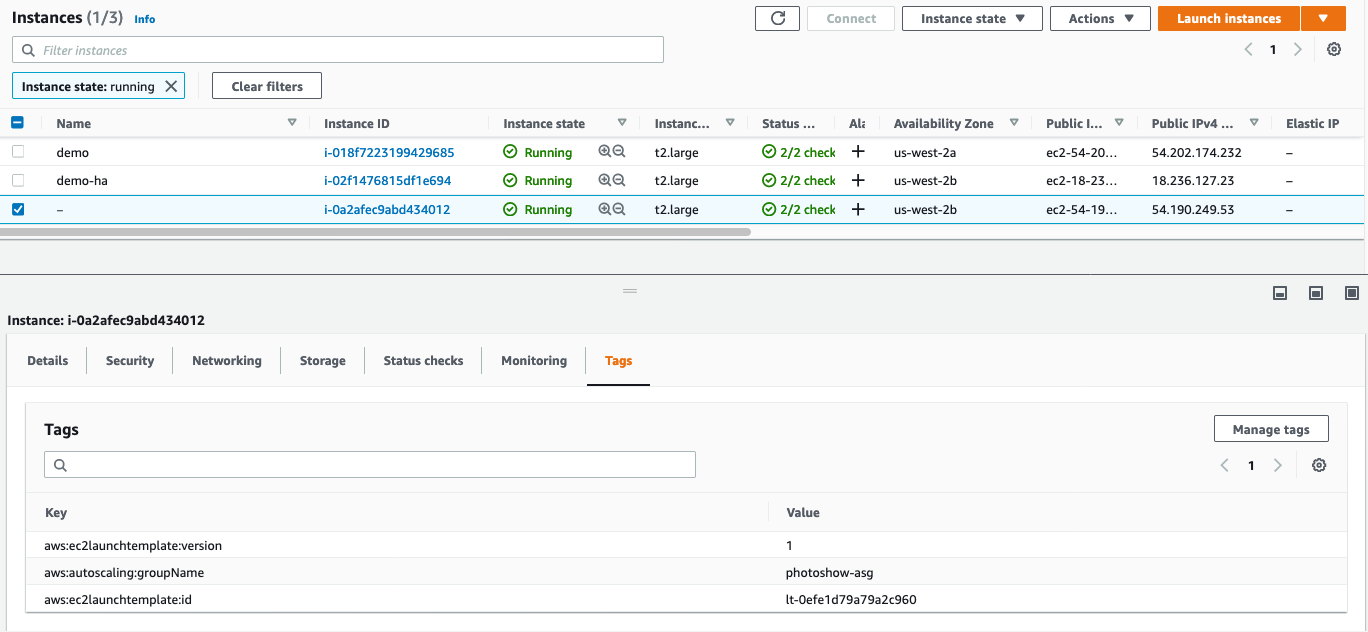Open the Instance state dropdown
This screenshot has width=1368, height=632.
(x=972, y=19)
